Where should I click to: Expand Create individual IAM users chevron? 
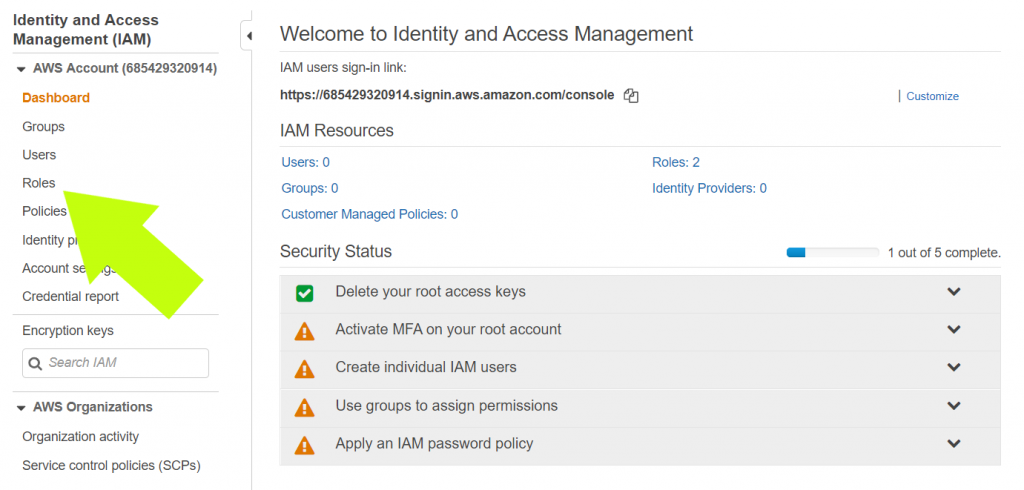coord(954,367)
